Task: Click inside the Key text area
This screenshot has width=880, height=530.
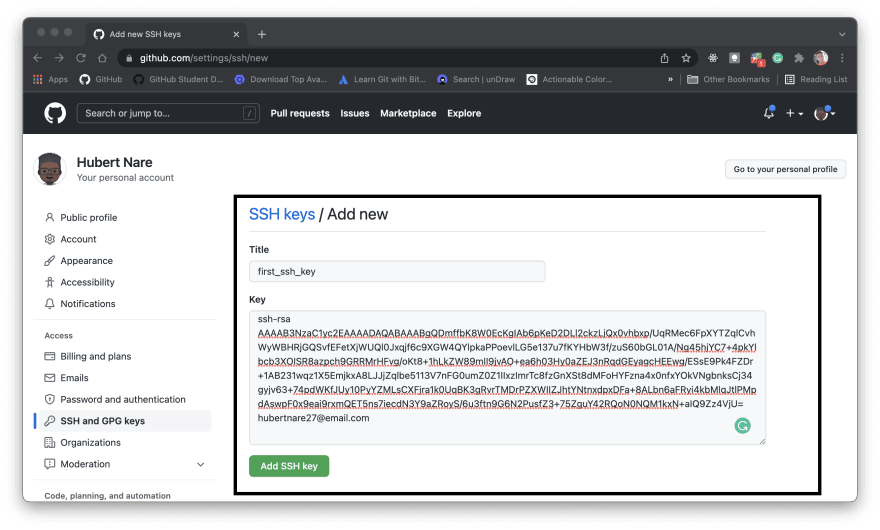Action: (x=507, y=377)
